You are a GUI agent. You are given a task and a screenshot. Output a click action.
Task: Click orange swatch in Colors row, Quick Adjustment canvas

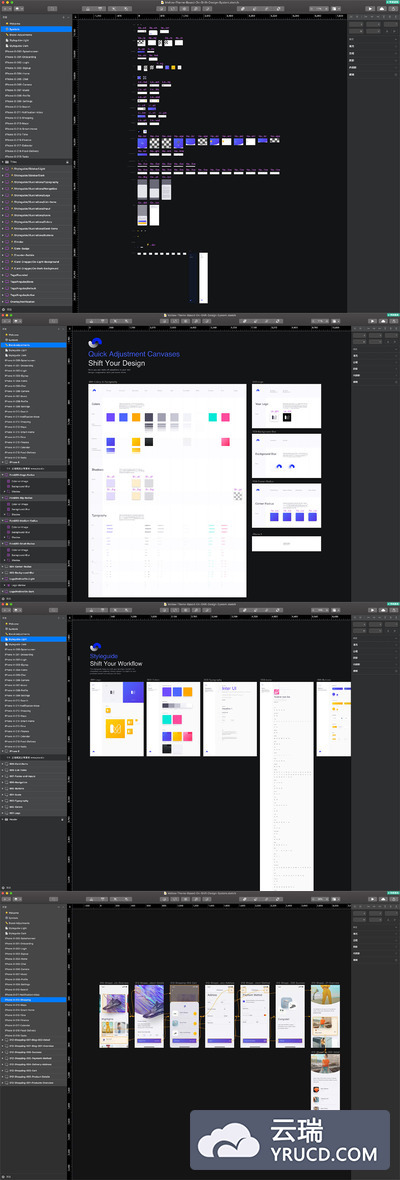(x=136, y=417)
